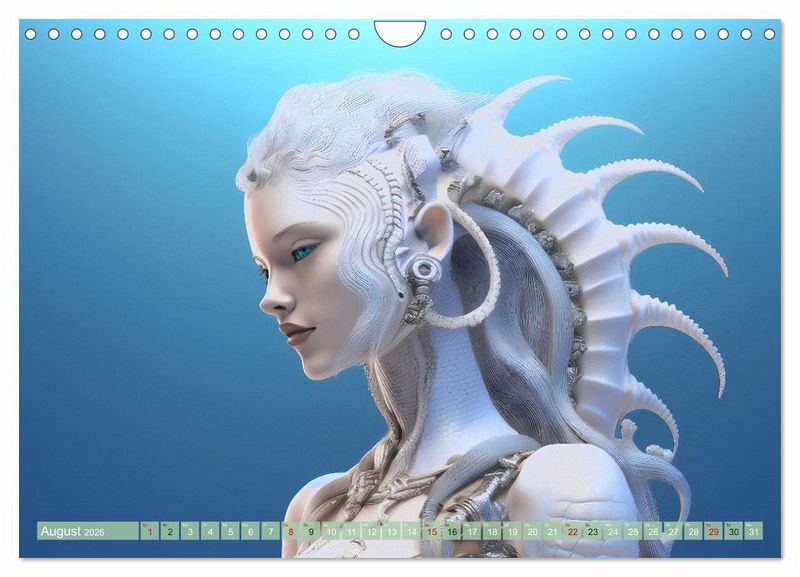The image size is (800, 577).
Task: Select red-numbered day 15
Action: click(432, 532)
